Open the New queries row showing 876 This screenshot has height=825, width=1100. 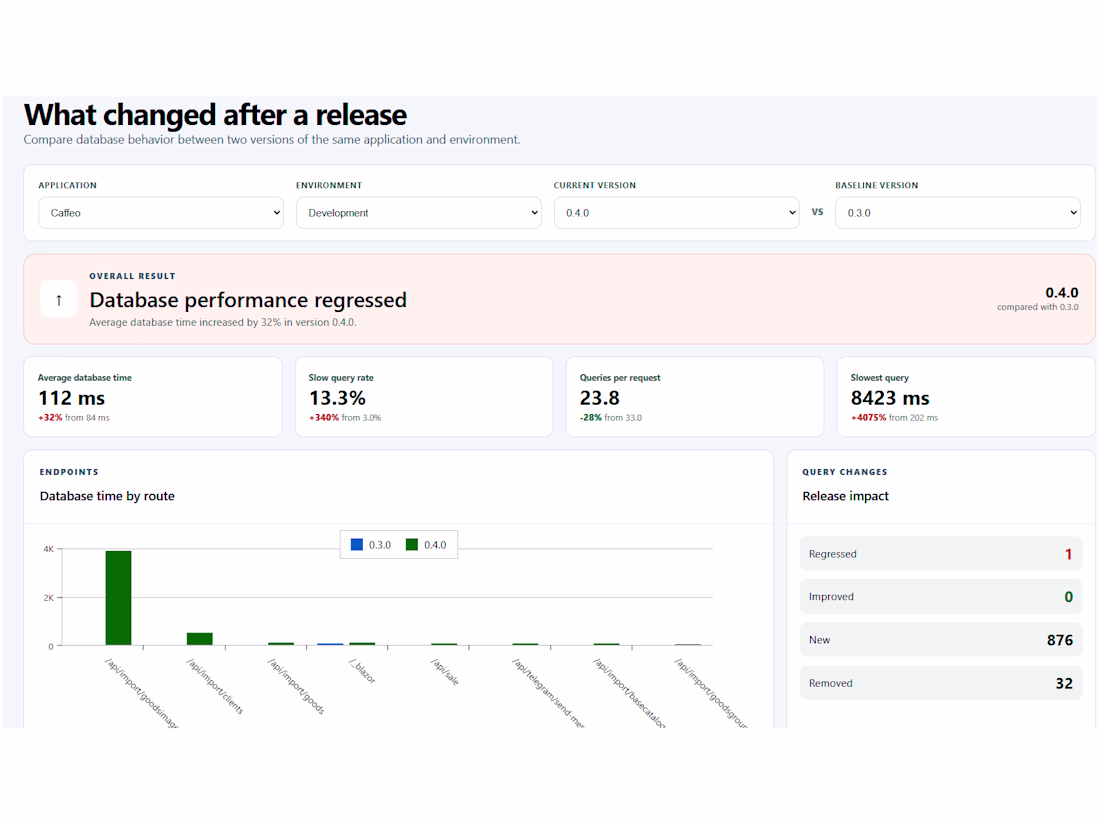click(941, 640)
